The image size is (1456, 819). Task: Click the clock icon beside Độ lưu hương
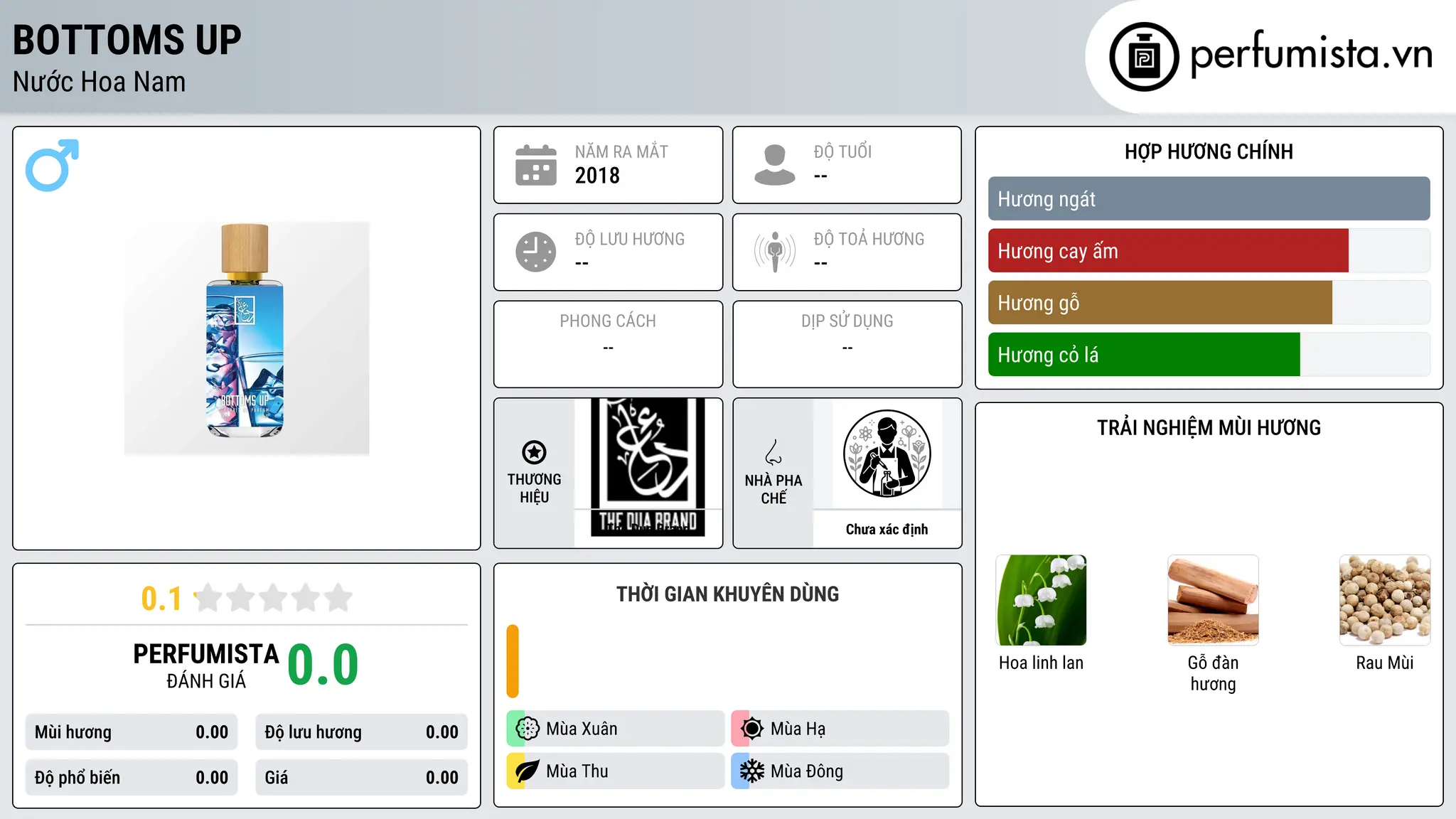(536, 252)
